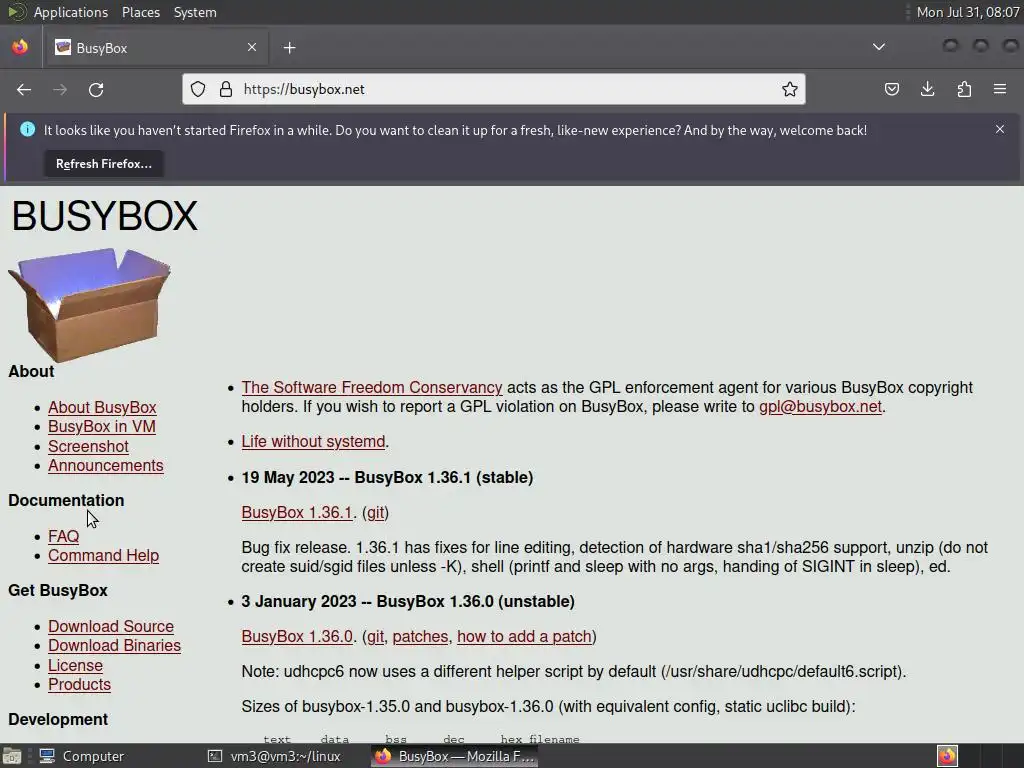Bookmark this page with the star

(790, 89)
